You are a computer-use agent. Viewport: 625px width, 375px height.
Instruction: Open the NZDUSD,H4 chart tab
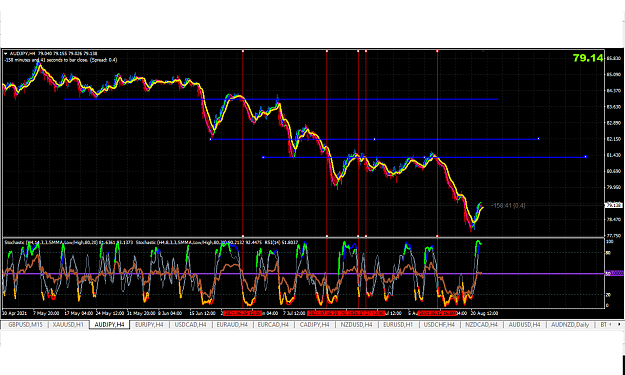pos(356,325)
